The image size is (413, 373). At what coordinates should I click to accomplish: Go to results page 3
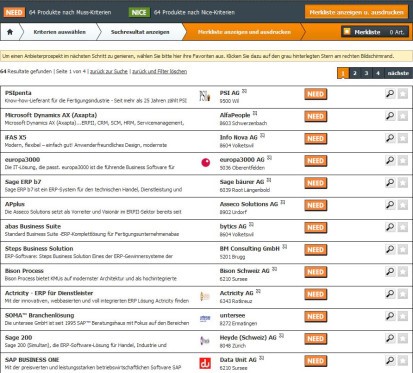point(366,73)
